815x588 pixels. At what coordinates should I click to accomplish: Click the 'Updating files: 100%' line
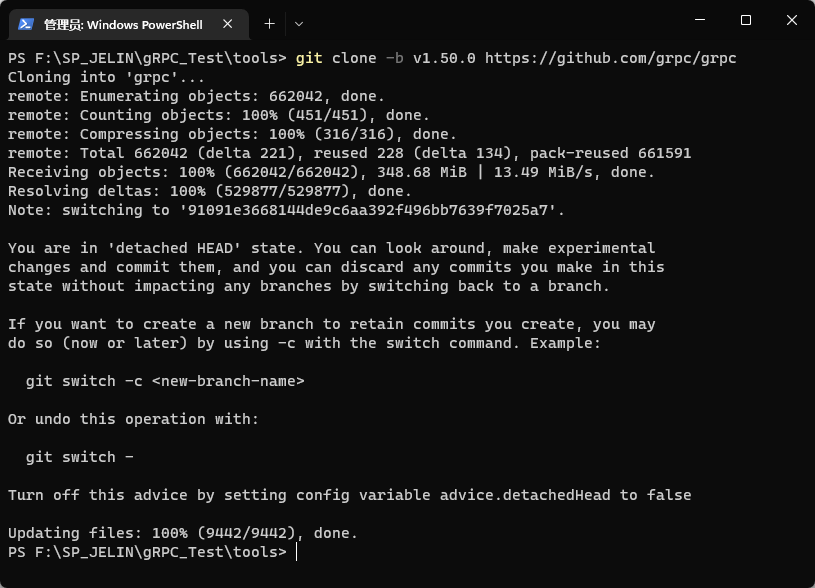[x=182, y=533]
